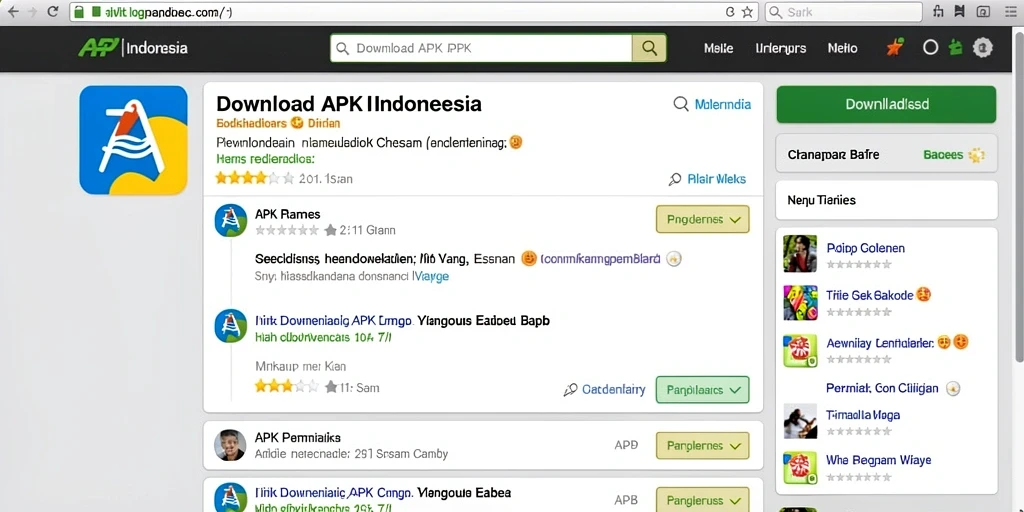Image resolution: width=1024 pixels, height=512 pixels.
Task: Expand the Pangleruss dropdown
Action: pos(702,500)
